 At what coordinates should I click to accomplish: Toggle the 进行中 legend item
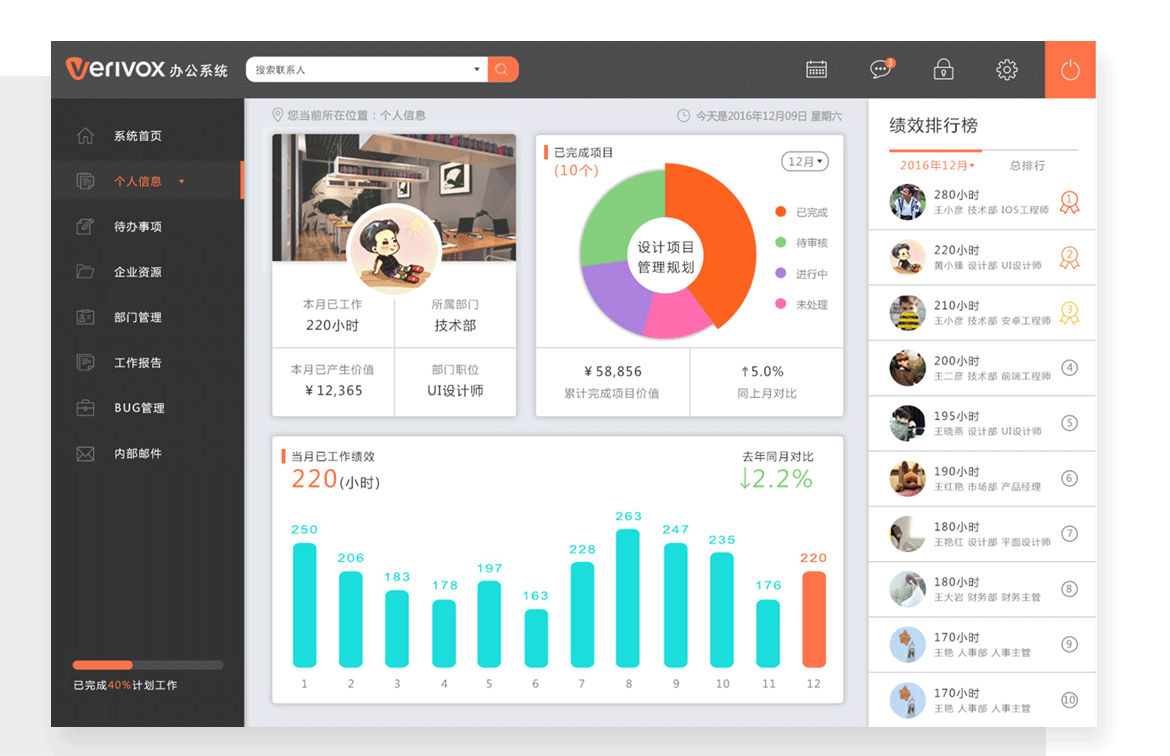point(802,274)
